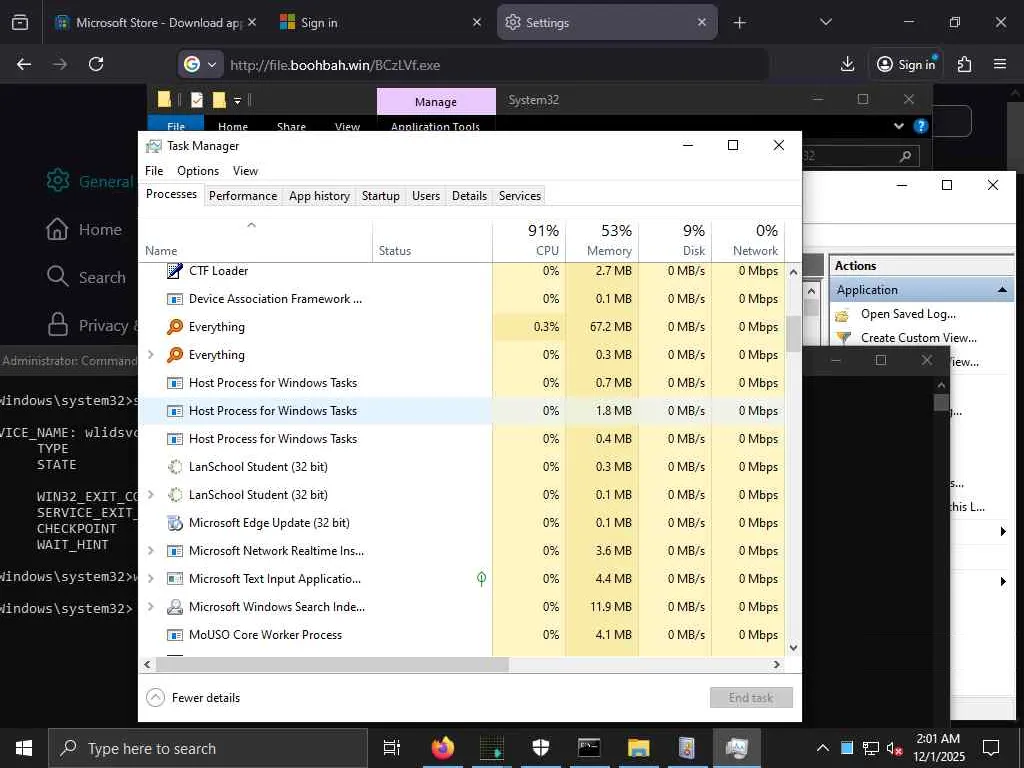This screenshot has height=768, width=1024.
Task: Click the Task View taskbar icon
Action: point(392,748)
